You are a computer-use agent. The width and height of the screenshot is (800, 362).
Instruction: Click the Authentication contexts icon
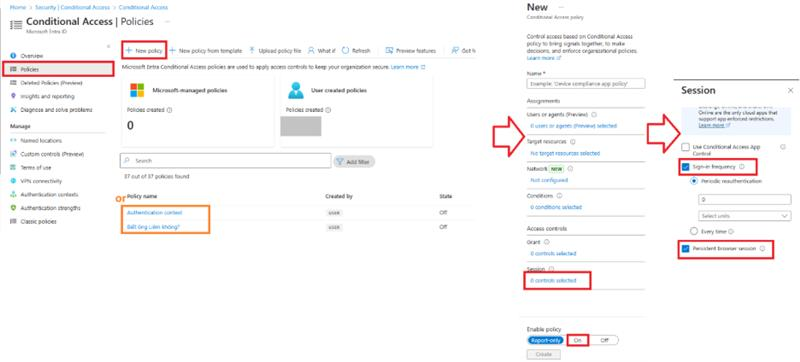[x=13, y=194]
